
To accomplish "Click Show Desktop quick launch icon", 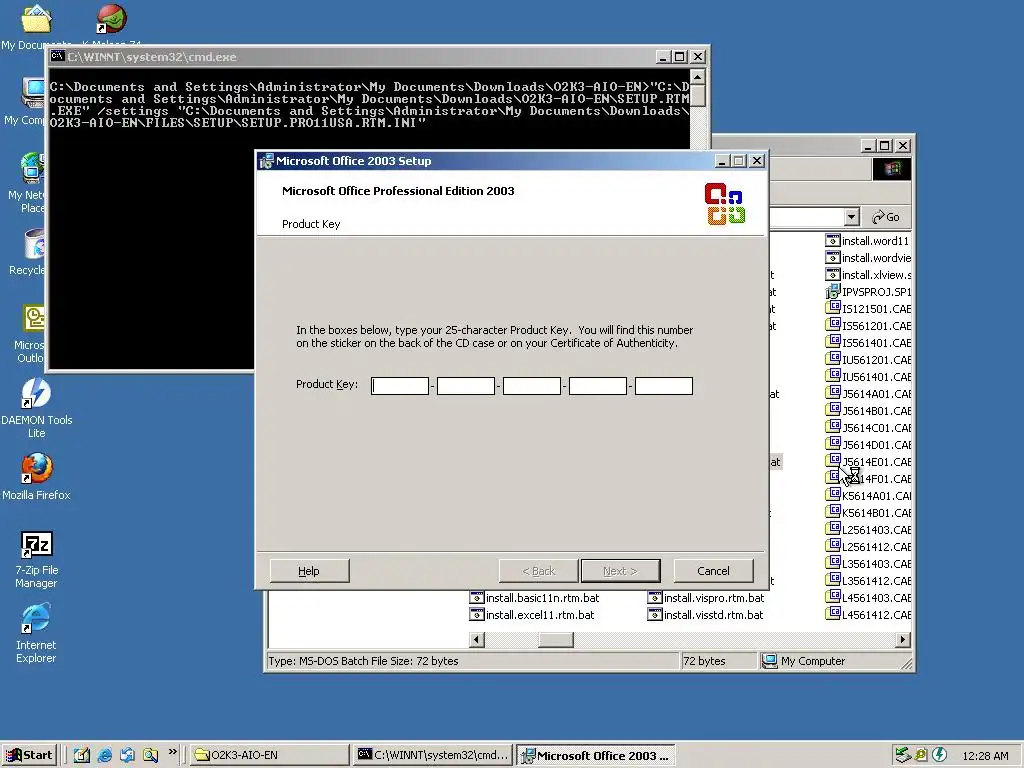I will pos(82,755).
